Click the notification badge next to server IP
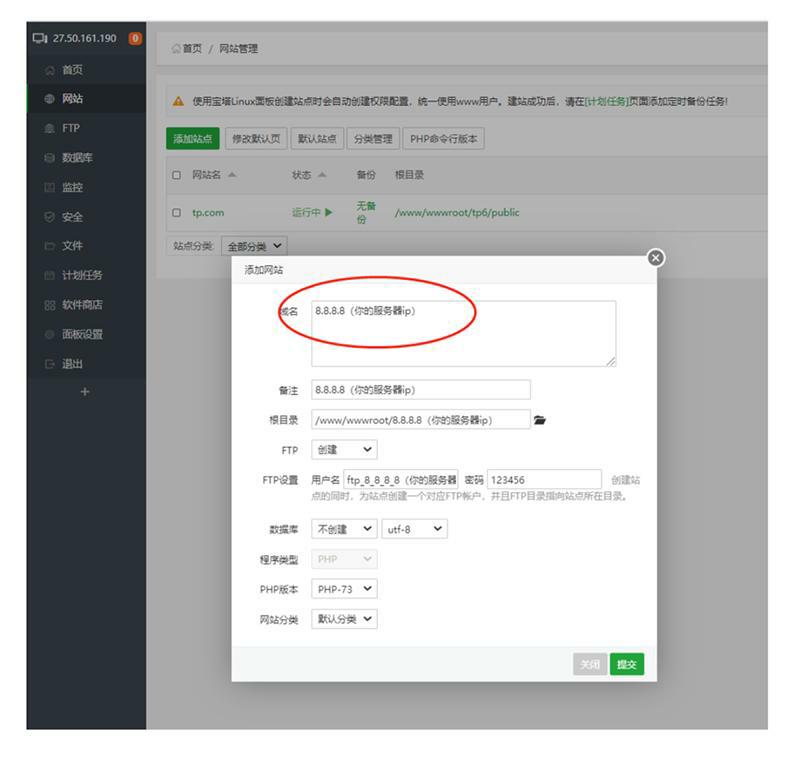Screen dimensions: 800x760 [x=135, y=39]
